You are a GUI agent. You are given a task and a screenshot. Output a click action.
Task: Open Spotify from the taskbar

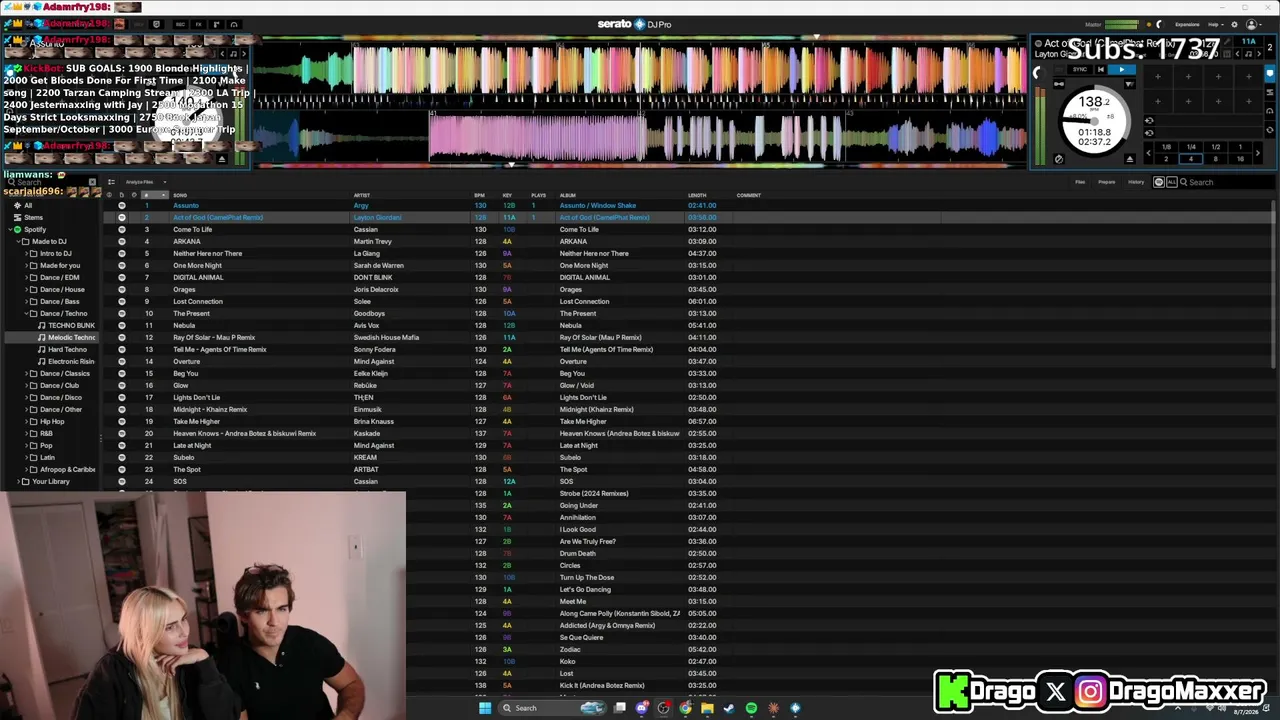pyautogui.click(x=751, y=708)
